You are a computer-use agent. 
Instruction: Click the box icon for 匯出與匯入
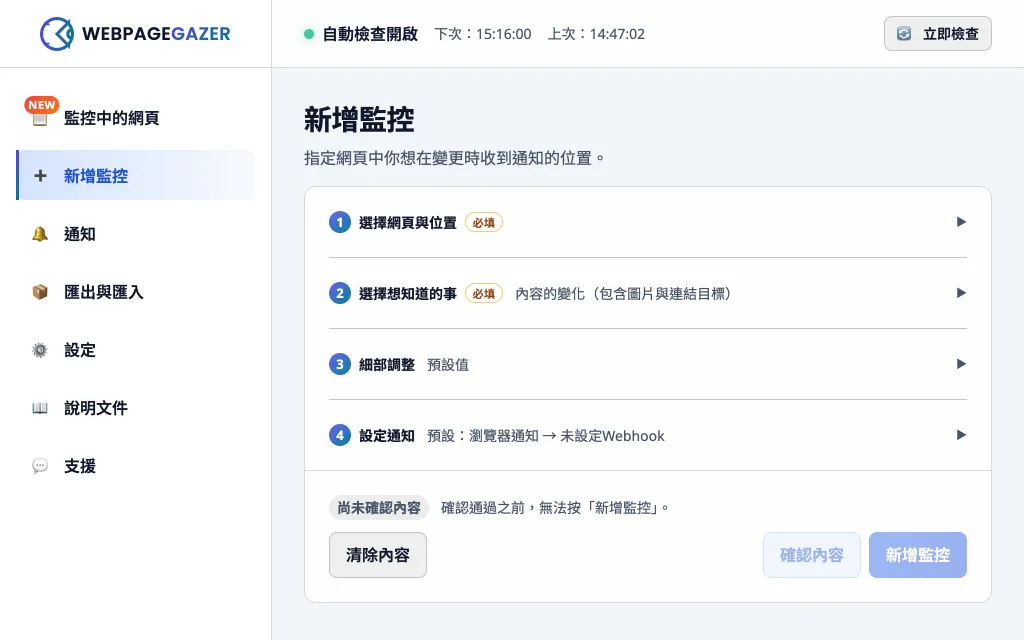[40, 292]
